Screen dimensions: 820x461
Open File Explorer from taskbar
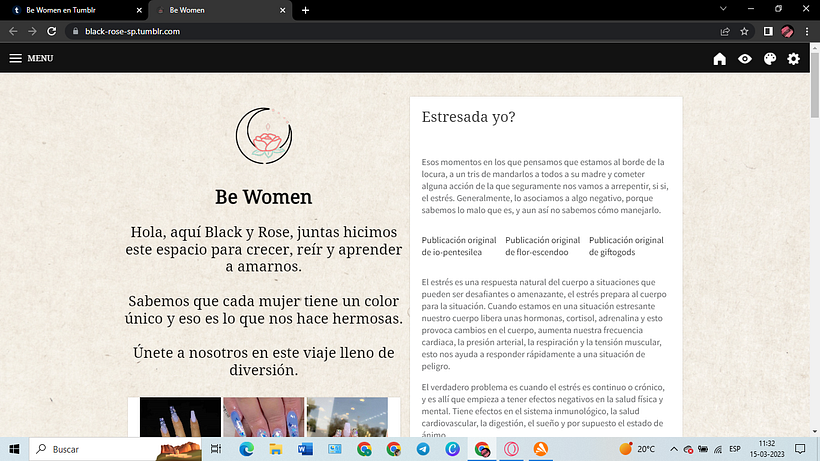click(x=276, y=449)
